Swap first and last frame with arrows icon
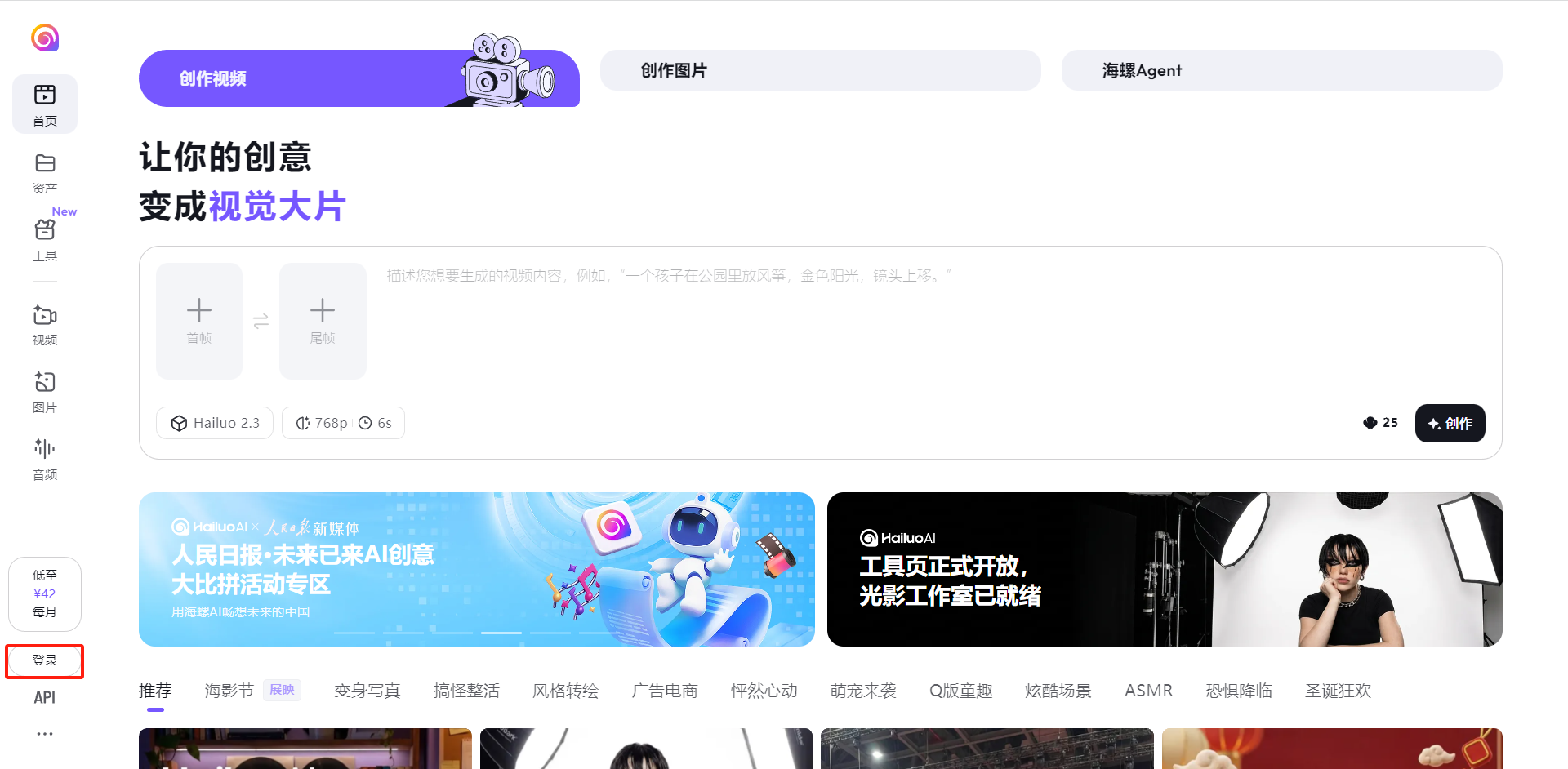Viewport: 1568px width, 769px height. coord(261,322)
